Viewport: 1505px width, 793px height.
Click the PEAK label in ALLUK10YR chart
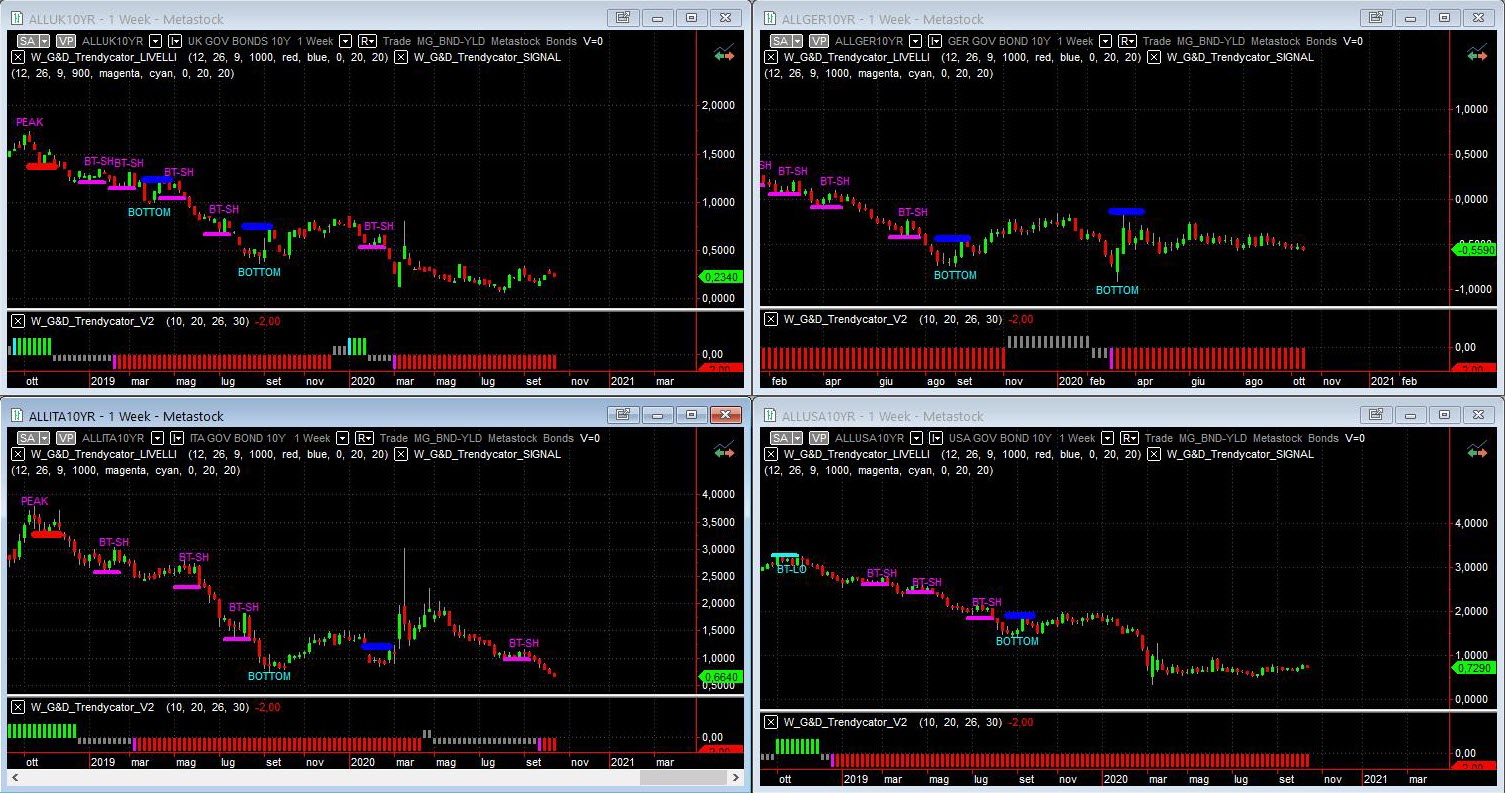tap(29, 122)
